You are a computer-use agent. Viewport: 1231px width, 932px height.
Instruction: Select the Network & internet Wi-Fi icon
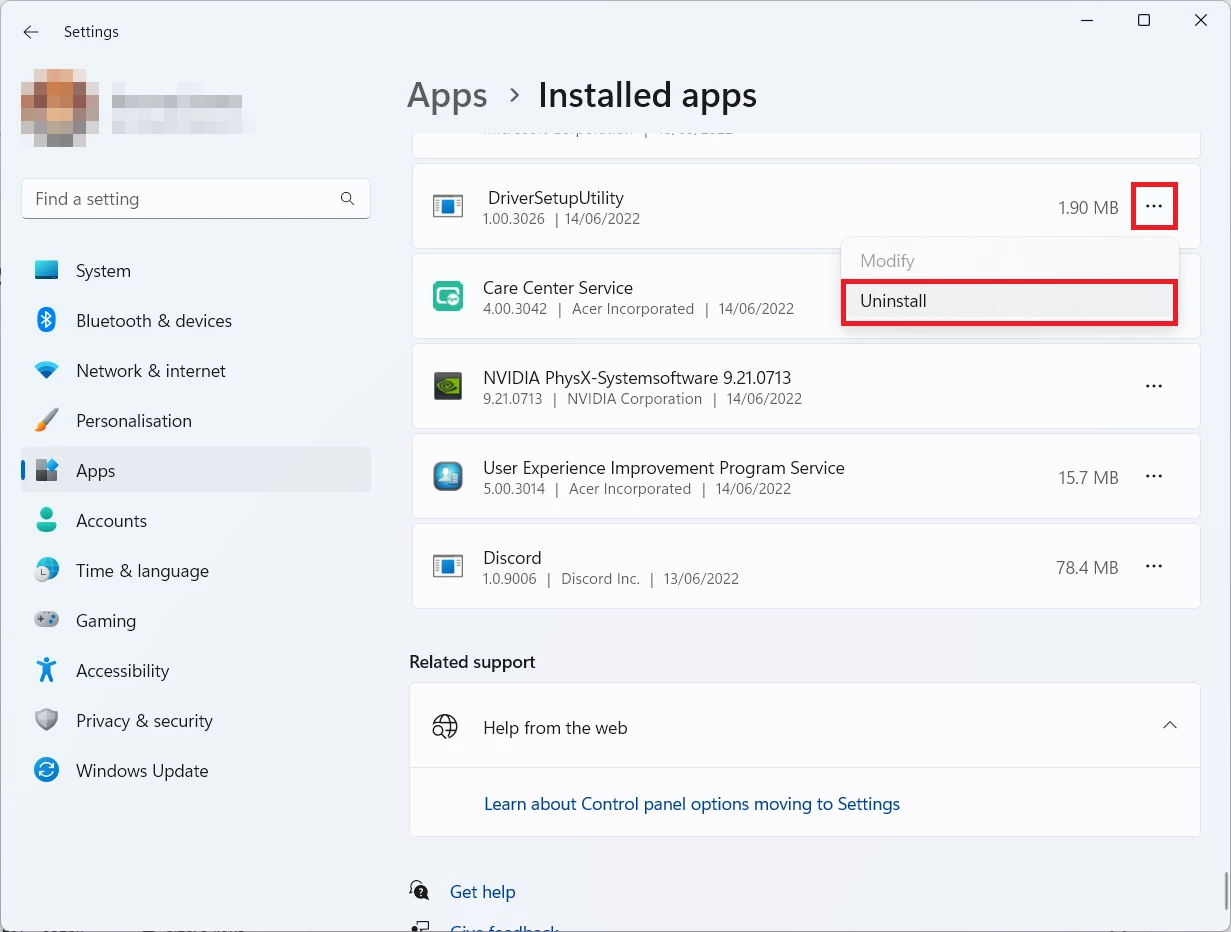(47, 371)
